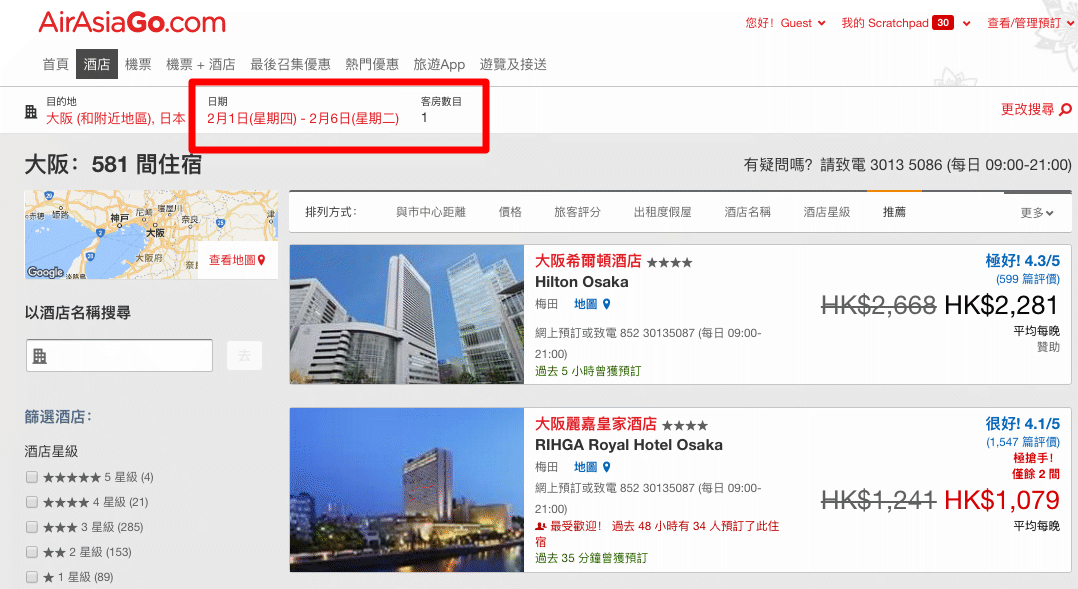Sort results by 旅客評分

[x=578, y=212]
